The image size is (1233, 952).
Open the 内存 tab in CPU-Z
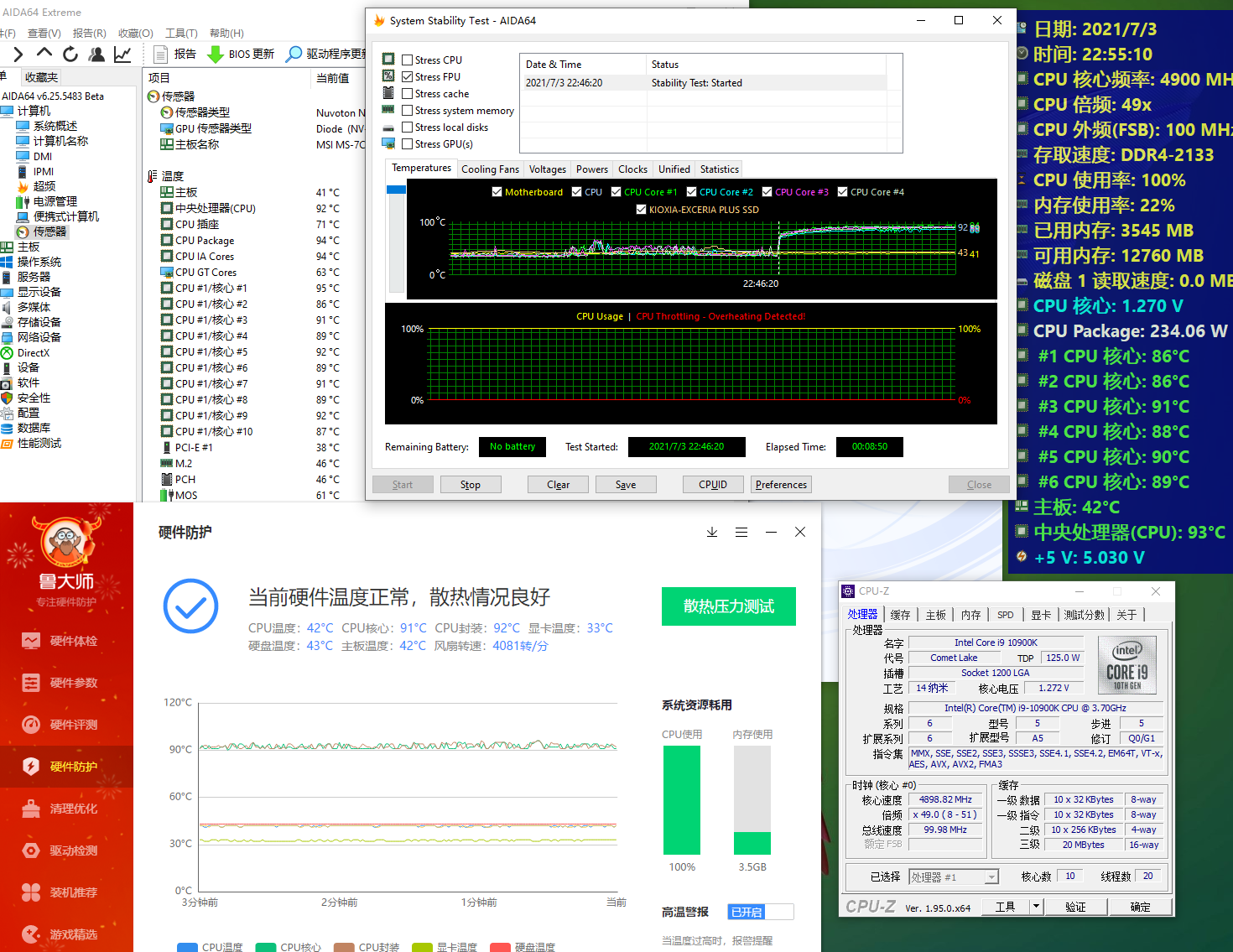[x=970, y=615]
